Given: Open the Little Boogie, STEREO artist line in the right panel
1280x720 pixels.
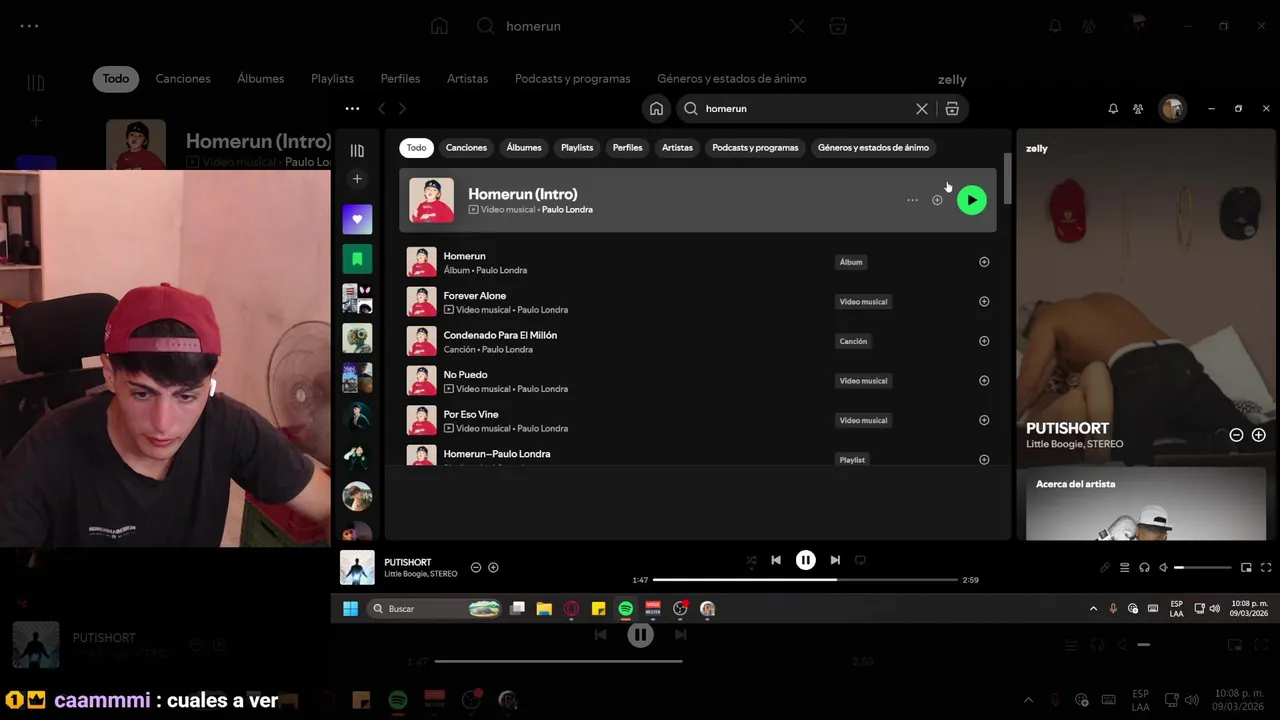Looking at the screenshot, I should [x=1074, y=444].
